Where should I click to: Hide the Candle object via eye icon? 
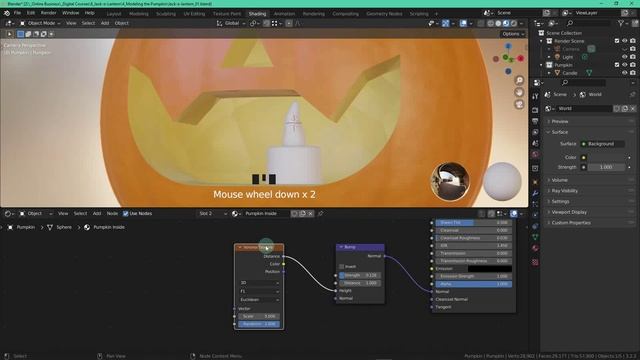pos(624,73)
